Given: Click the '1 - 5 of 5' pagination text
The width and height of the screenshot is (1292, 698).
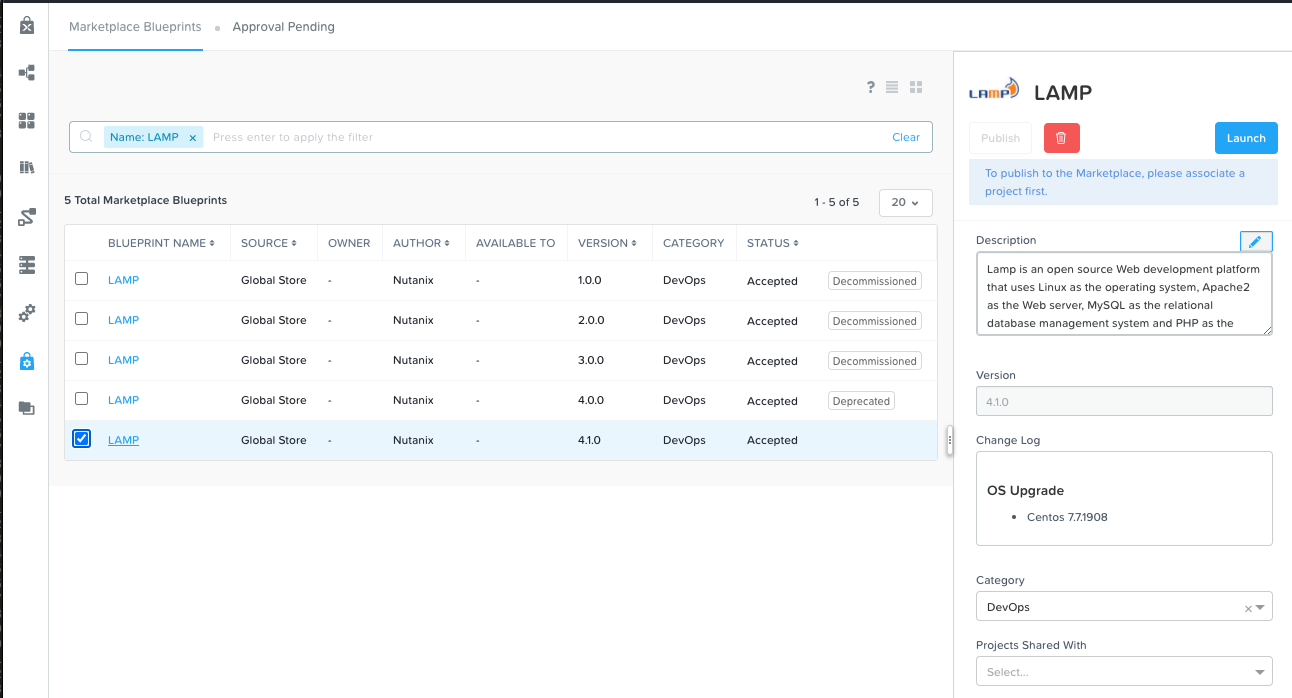Looking at the screenshot, I should pyautogui.click(x=837, y=202).
